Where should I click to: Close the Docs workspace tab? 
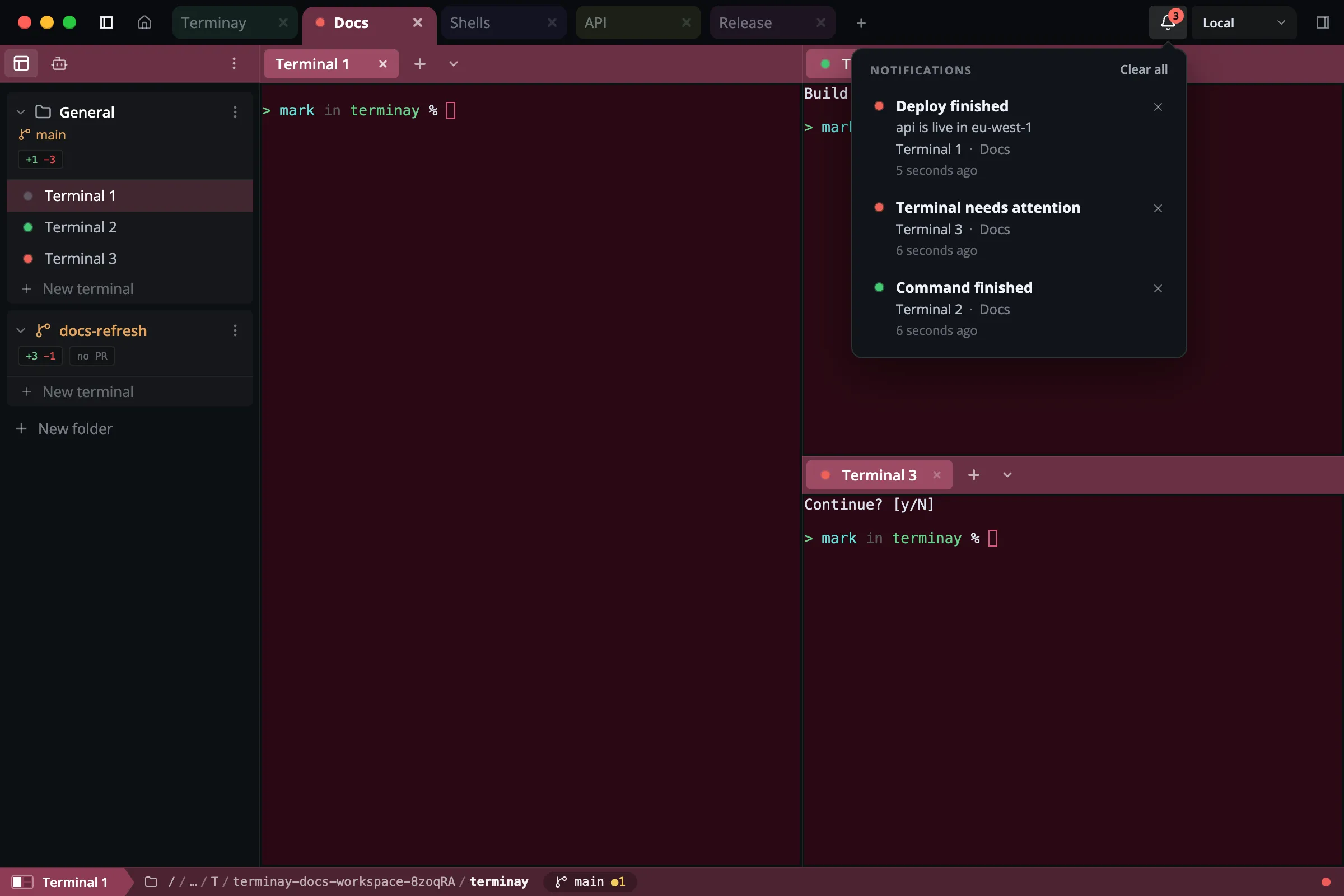click(x=418, y=22)
